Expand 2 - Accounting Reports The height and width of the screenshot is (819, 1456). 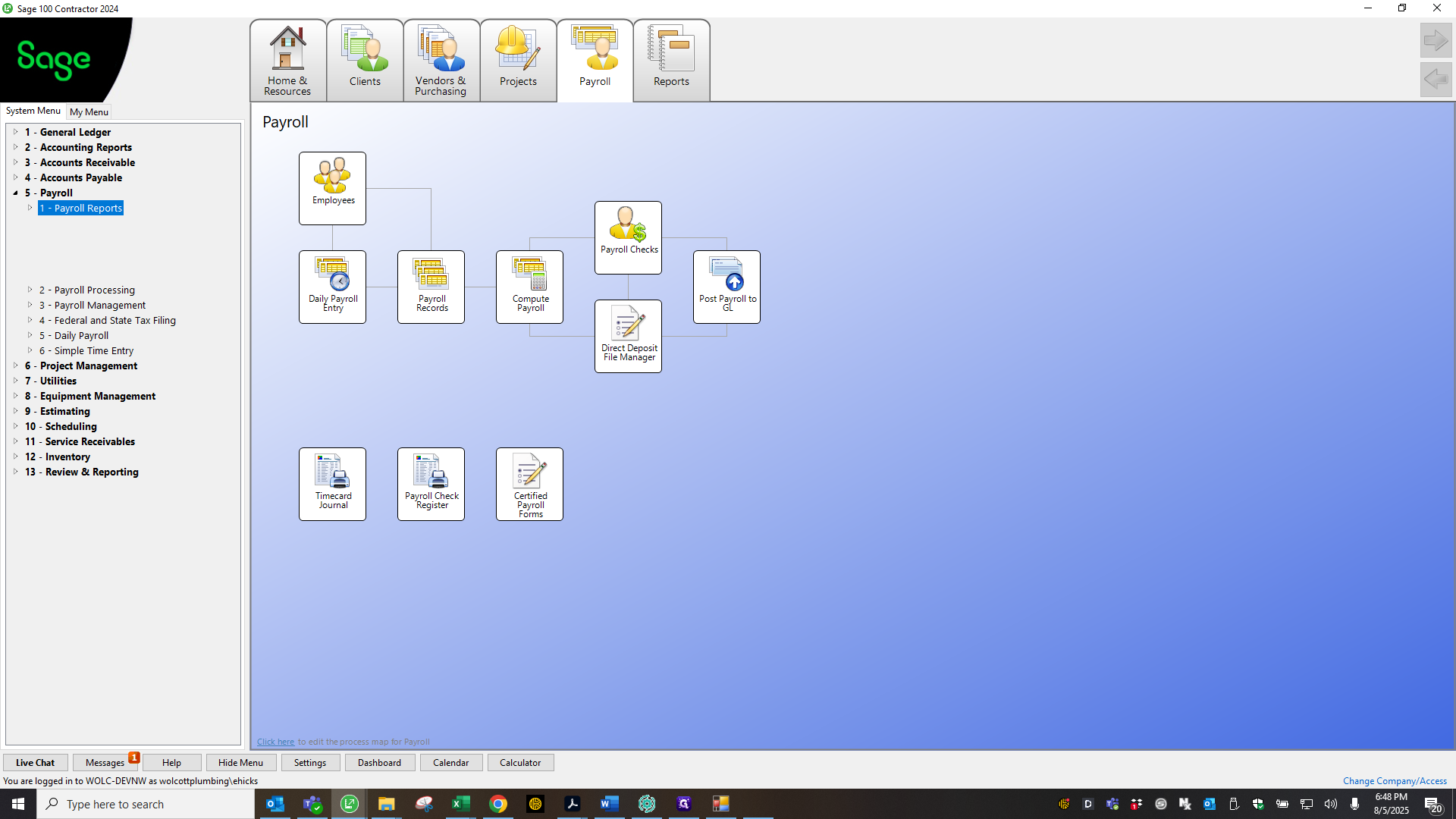point(16,147)
